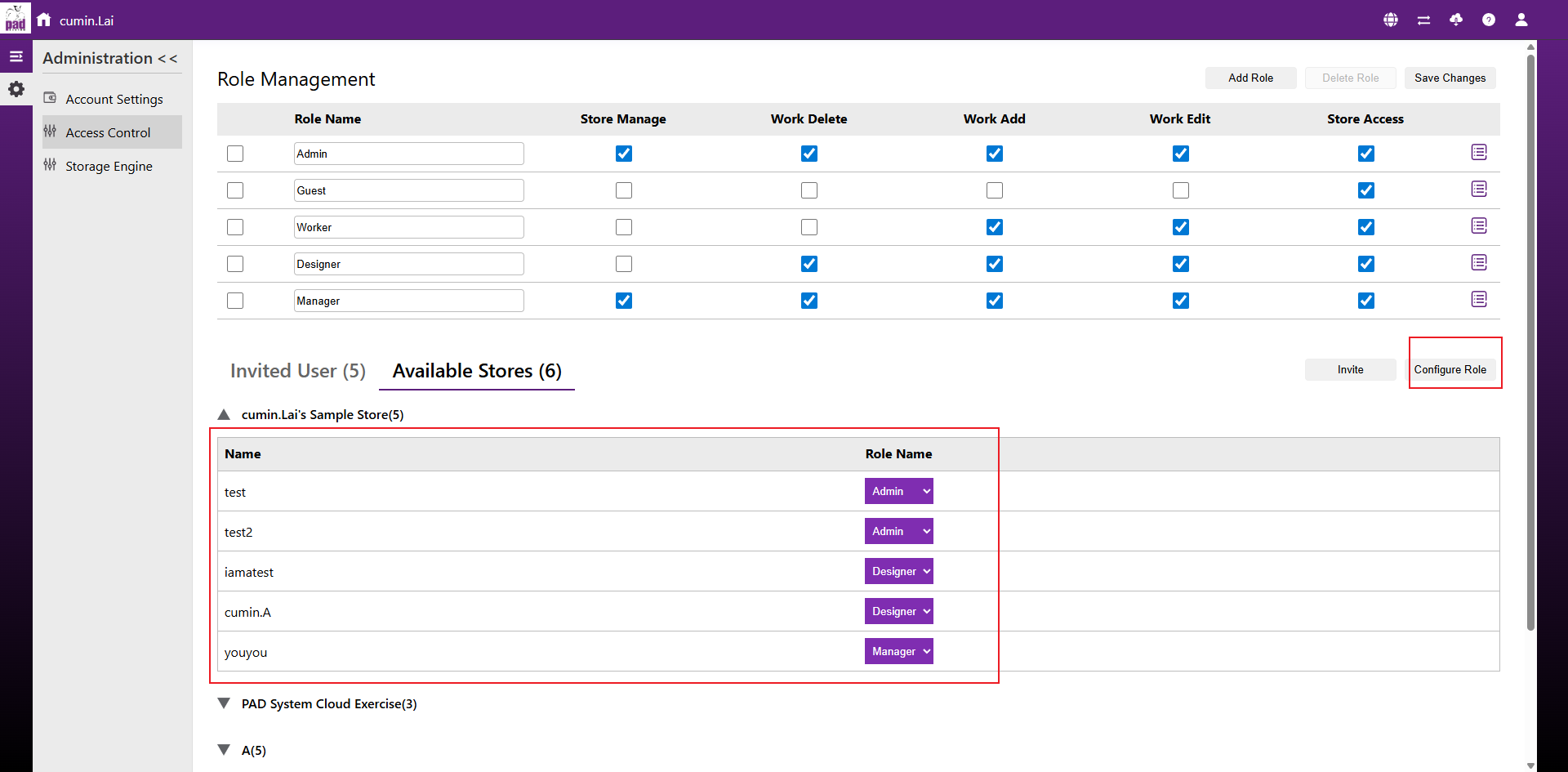
Task: Click the Add Role button
Action: [x=1250, y=78]
